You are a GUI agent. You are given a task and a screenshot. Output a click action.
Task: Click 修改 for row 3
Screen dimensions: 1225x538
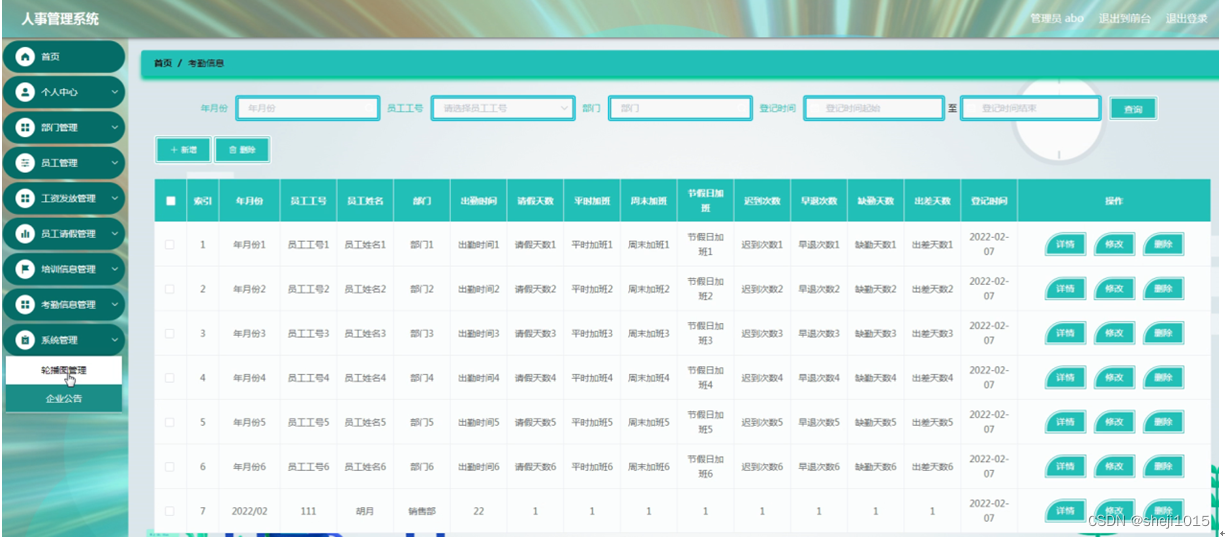pos(1115,333)
